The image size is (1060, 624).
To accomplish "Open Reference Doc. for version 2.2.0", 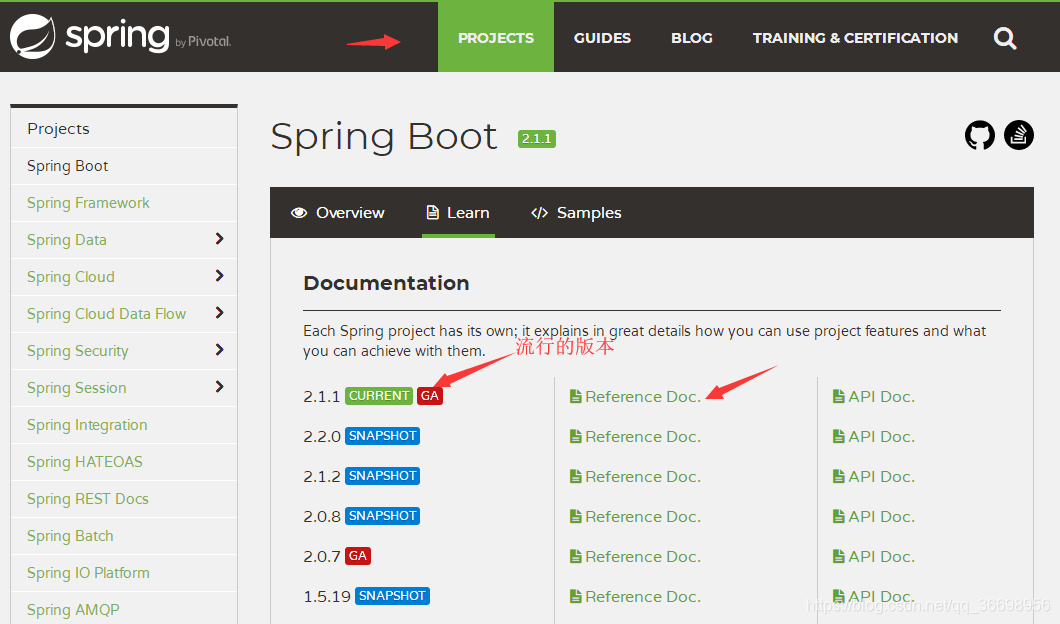I will (635, 437).
